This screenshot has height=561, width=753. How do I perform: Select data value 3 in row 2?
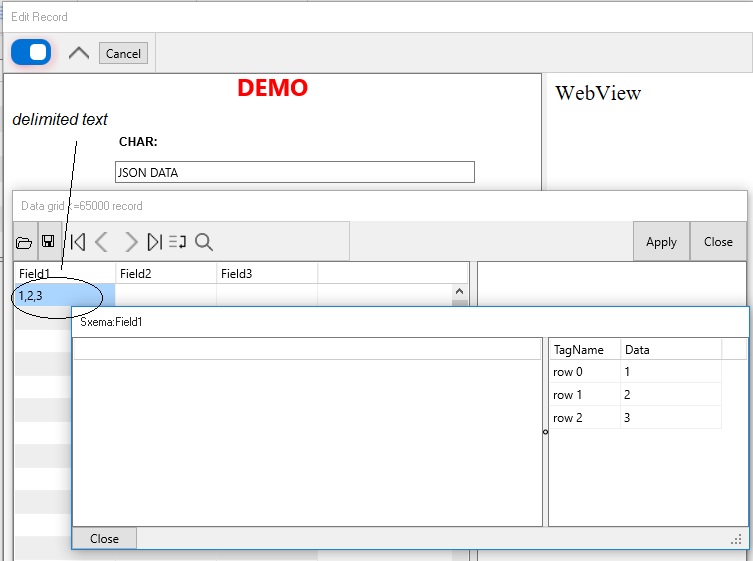click(671, 418)
